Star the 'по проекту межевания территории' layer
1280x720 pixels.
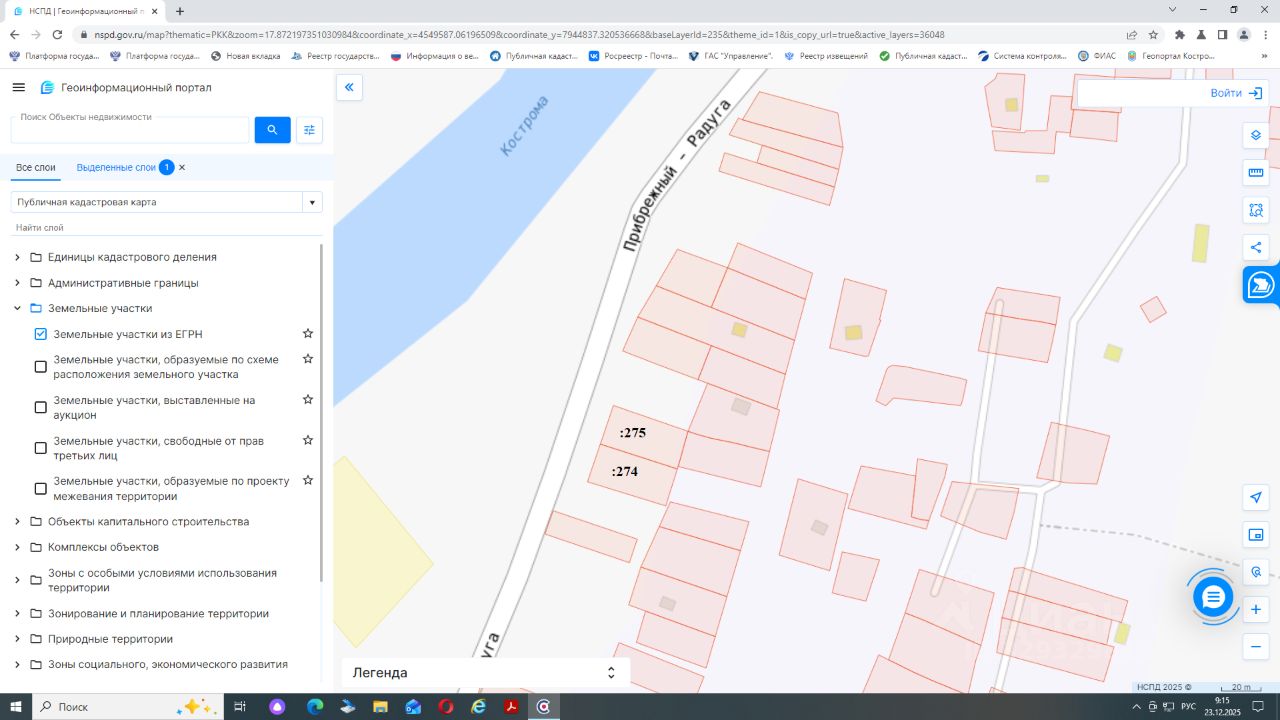pos(308,480)
